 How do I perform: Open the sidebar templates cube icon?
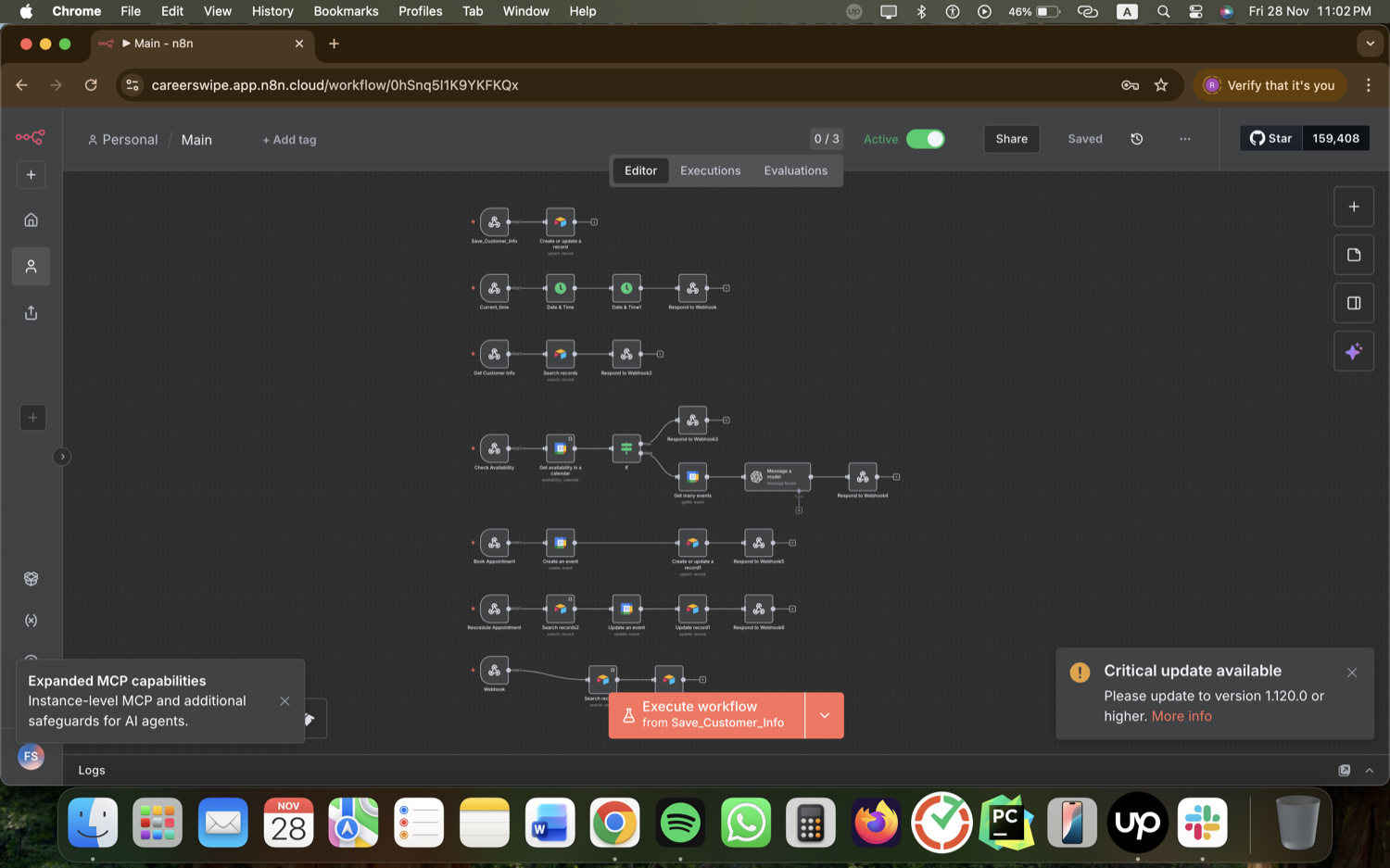(31, 579)
